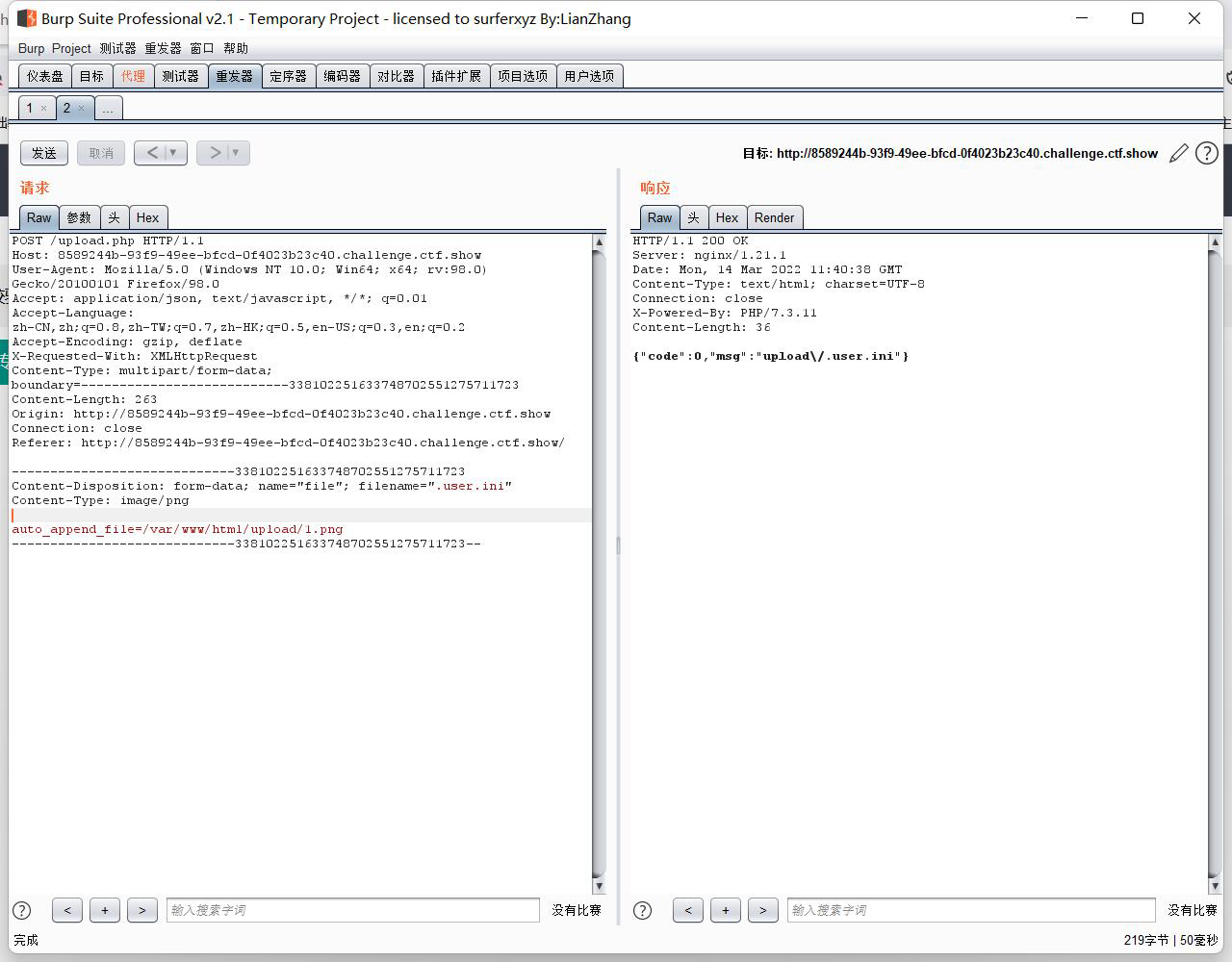Go forward in request history
The width and height of the screenshot is (1232, 962).
tap(215, 153)
